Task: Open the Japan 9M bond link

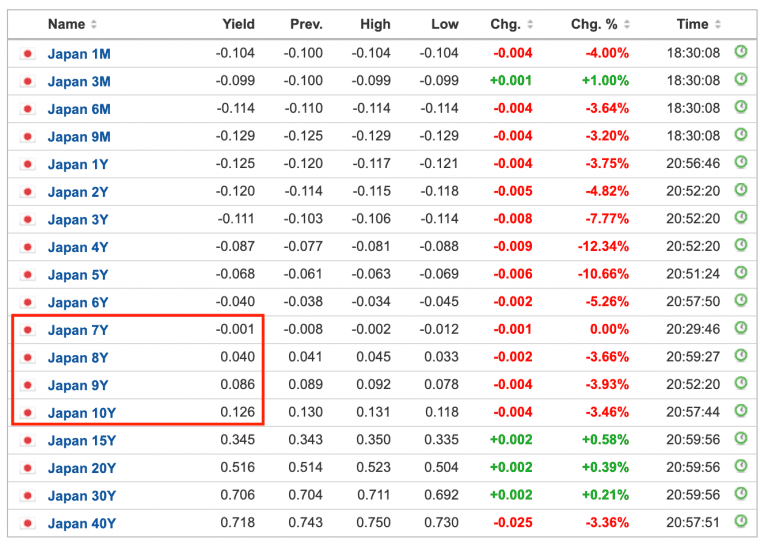Action: click(79, 137)
